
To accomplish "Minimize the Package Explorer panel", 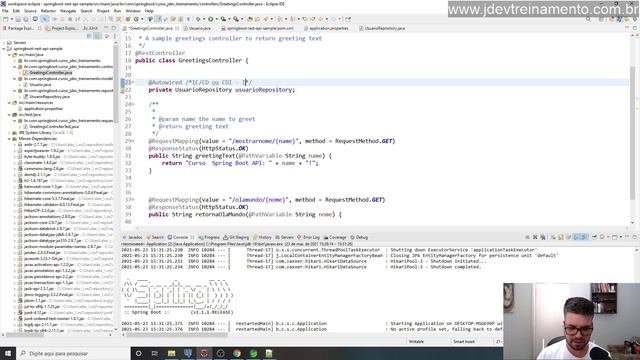I will pyautogui.click(x=107, y=28).
